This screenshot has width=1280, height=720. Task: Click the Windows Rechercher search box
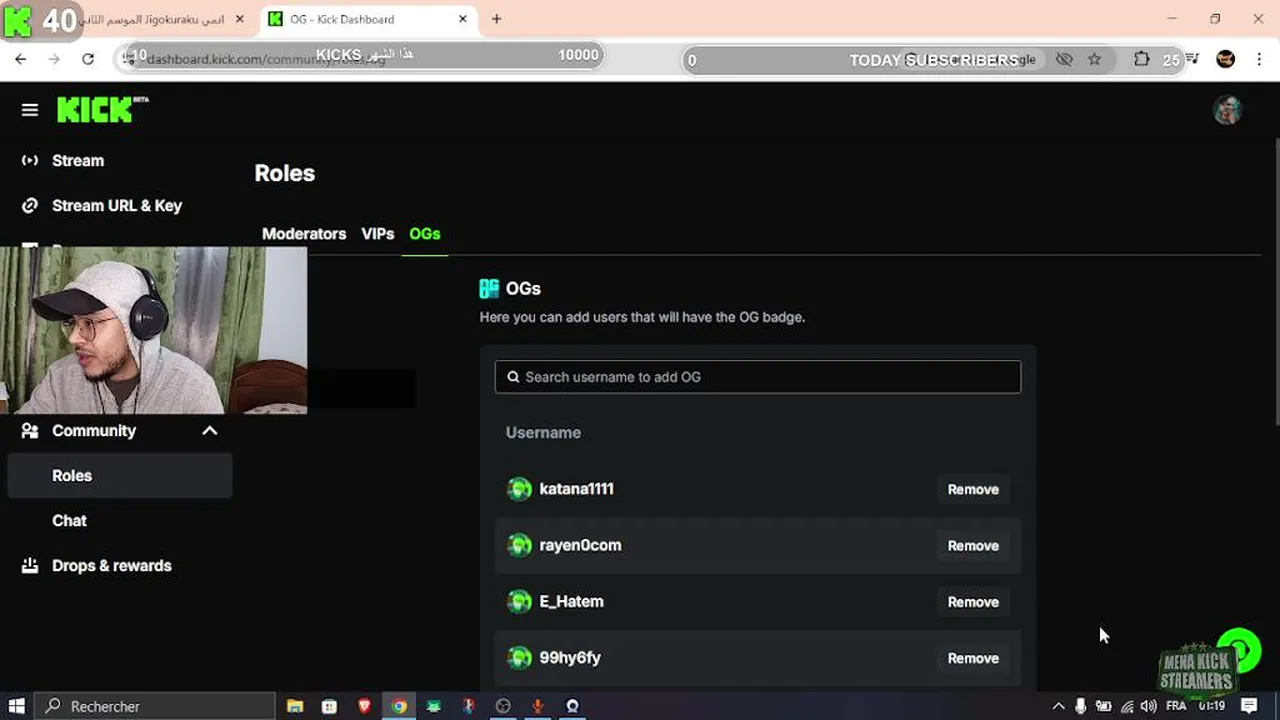click(x=155, y=706)
